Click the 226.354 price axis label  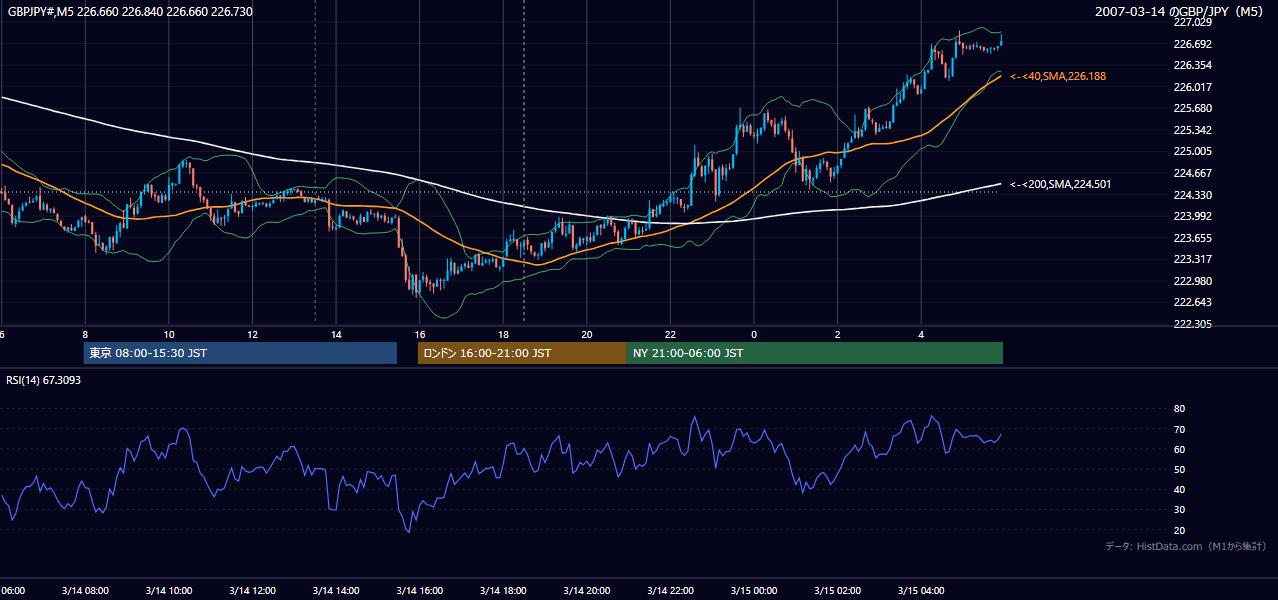point(1192,65)
